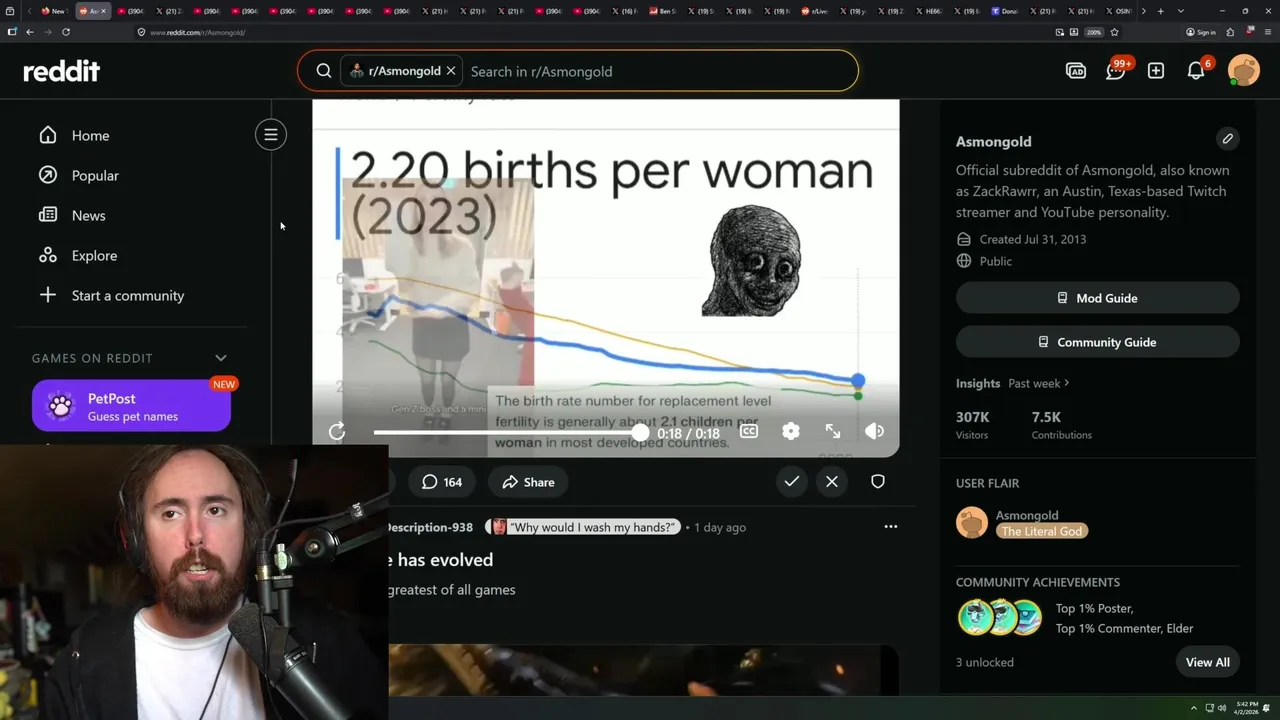This screenshot has height=720, width=1280.
Task: Click browser Sign in button
Action: click(1201, 32)
